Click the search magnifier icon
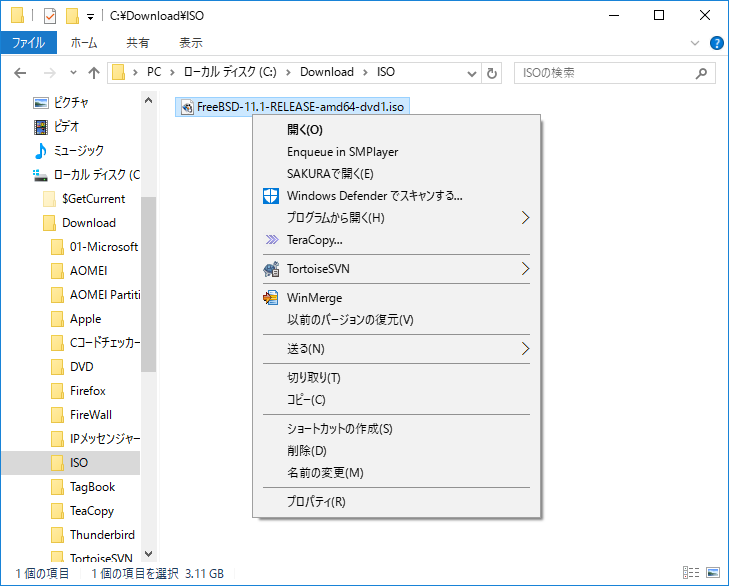 coord(701,73)
